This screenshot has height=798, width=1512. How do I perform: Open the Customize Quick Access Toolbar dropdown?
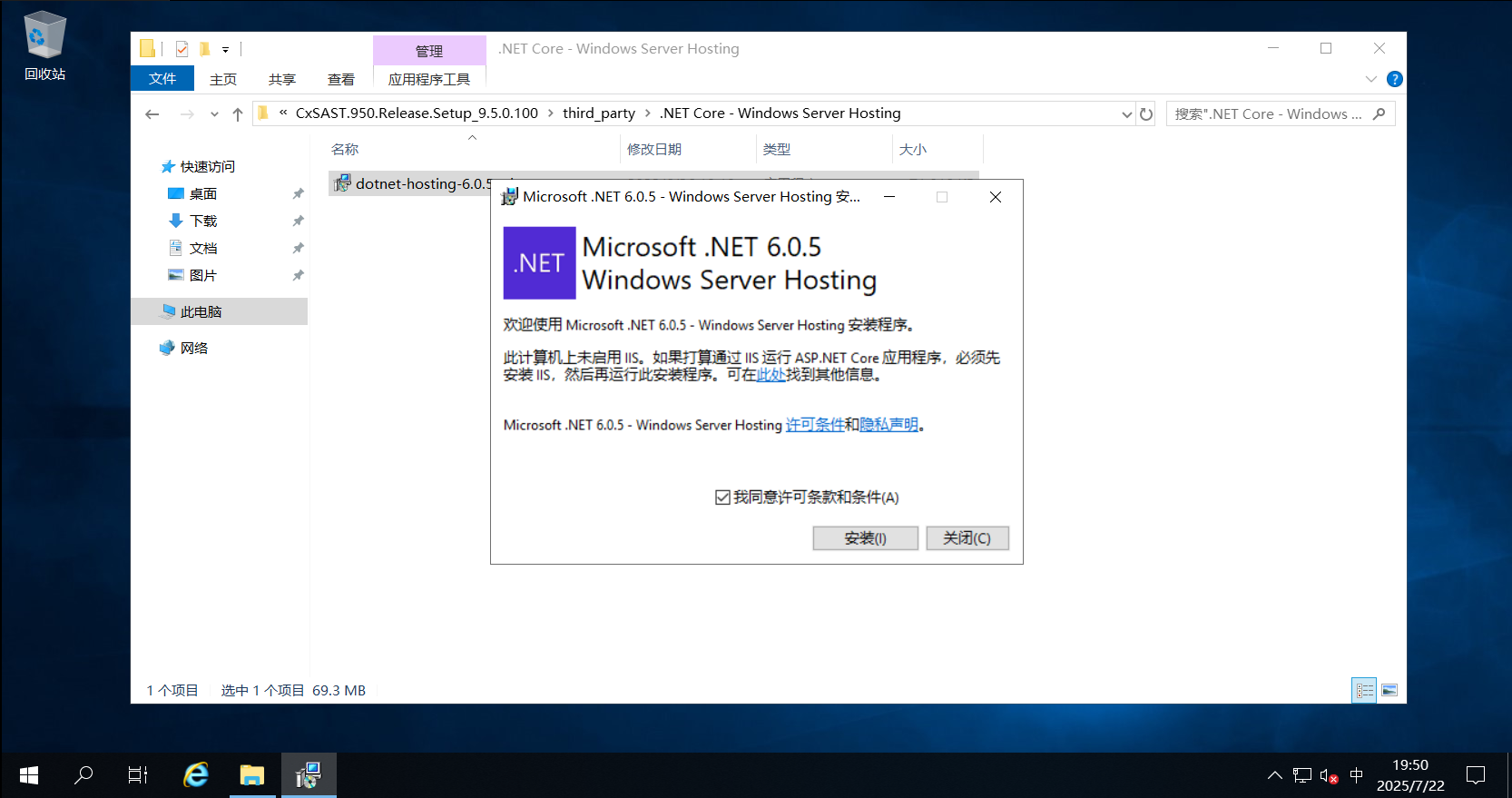pyautogui.click(x=225, y=50)
